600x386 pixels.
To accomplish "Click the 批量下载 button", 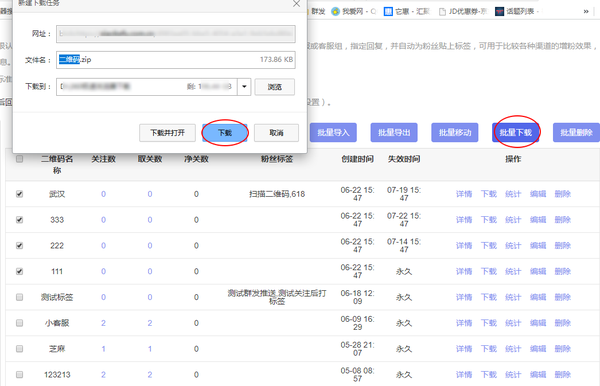I will click(x=515, y=132).
